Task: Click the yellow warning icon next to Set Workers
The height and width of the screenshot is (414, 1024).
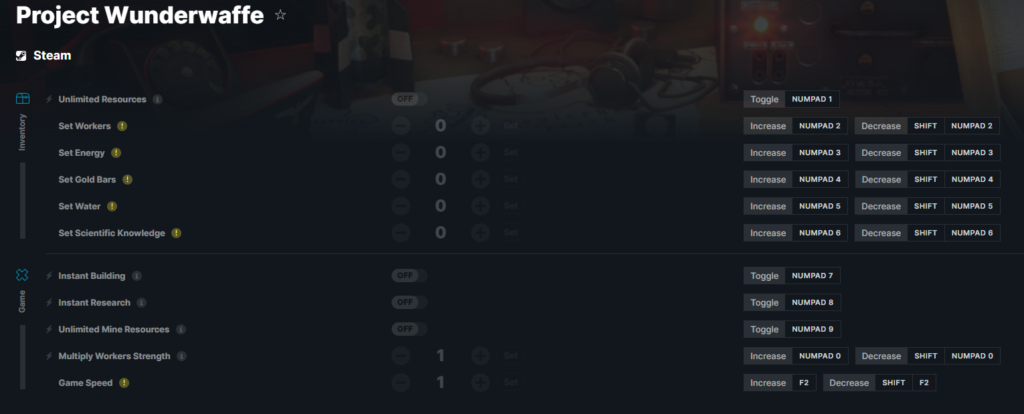Action: (x=122, y=126)
